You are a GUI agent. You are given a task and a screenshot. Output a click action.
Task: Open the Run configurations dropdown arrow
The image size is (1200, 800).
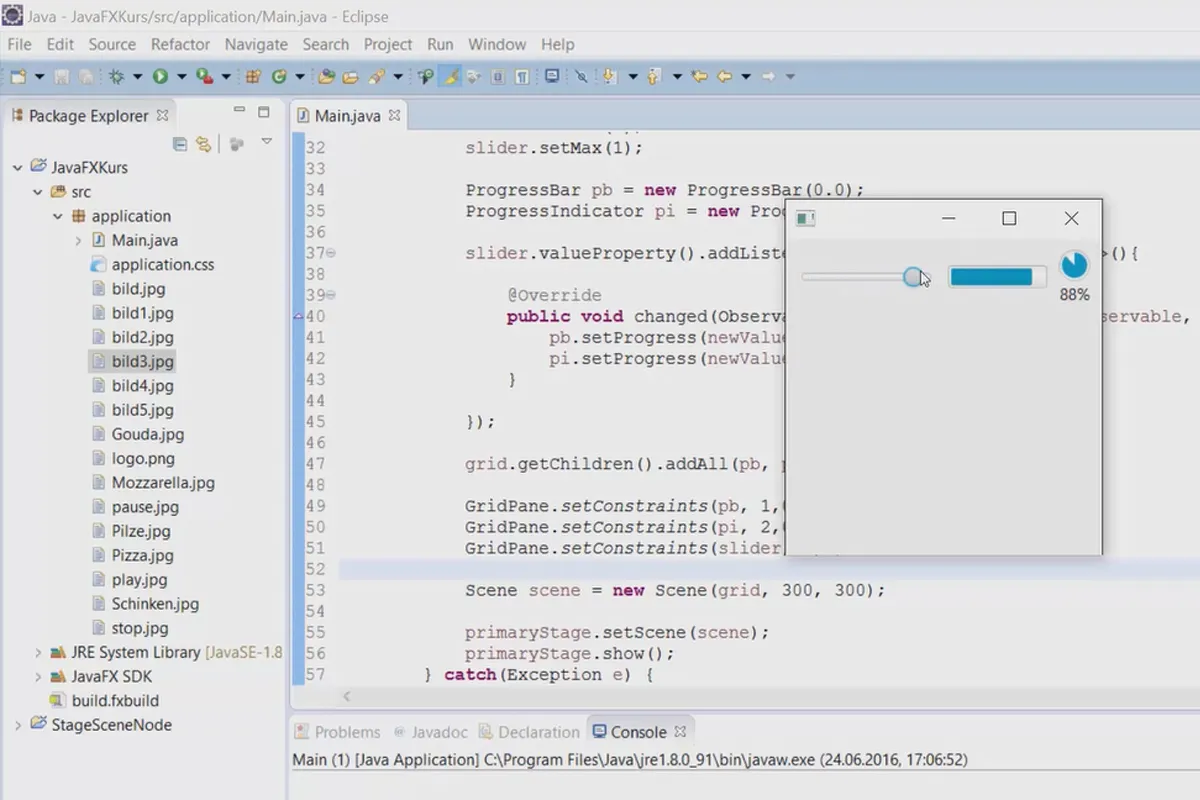(182, 76)
